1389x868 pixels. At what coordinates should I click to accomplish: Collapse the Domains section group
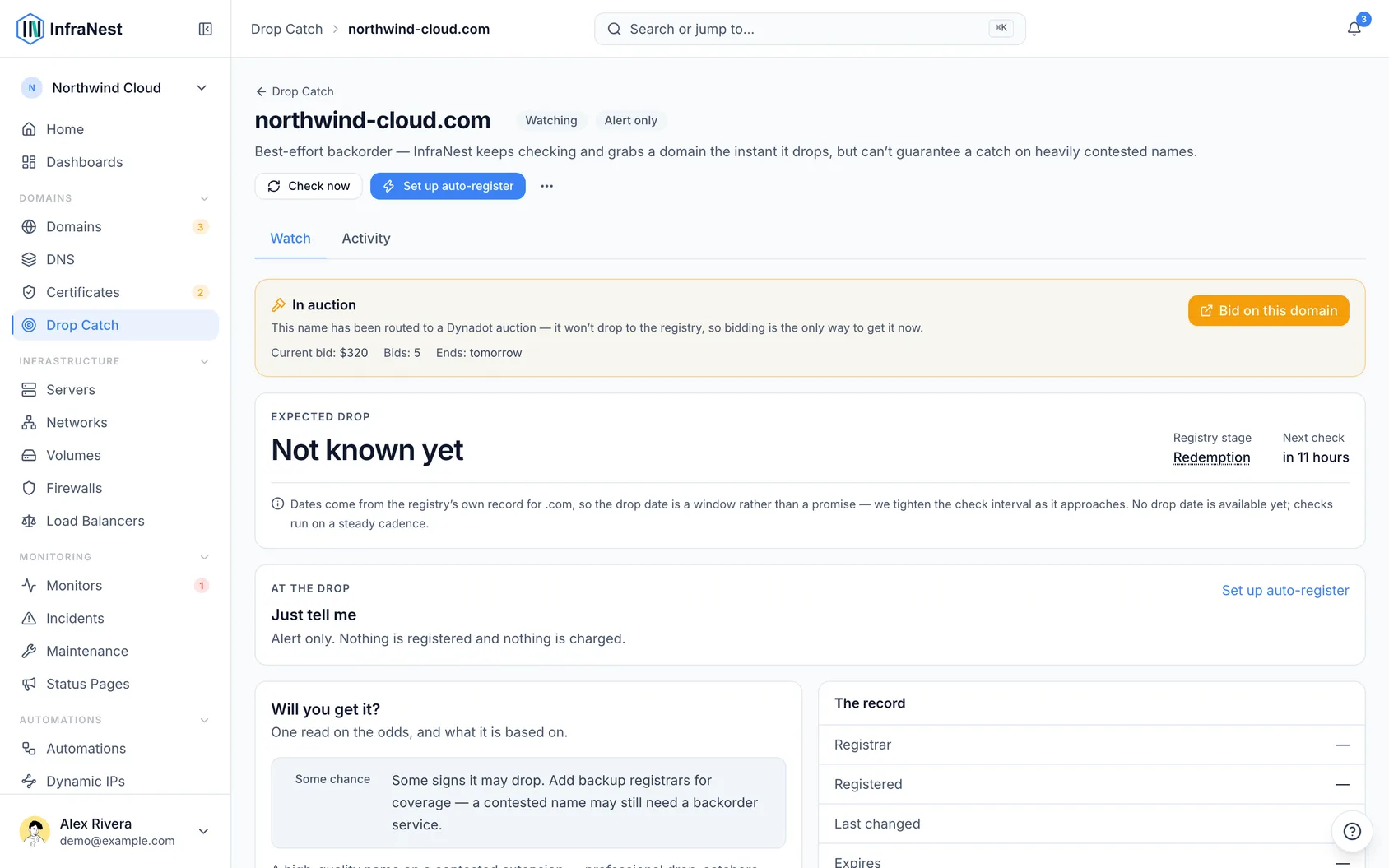(x=204, y=198)
